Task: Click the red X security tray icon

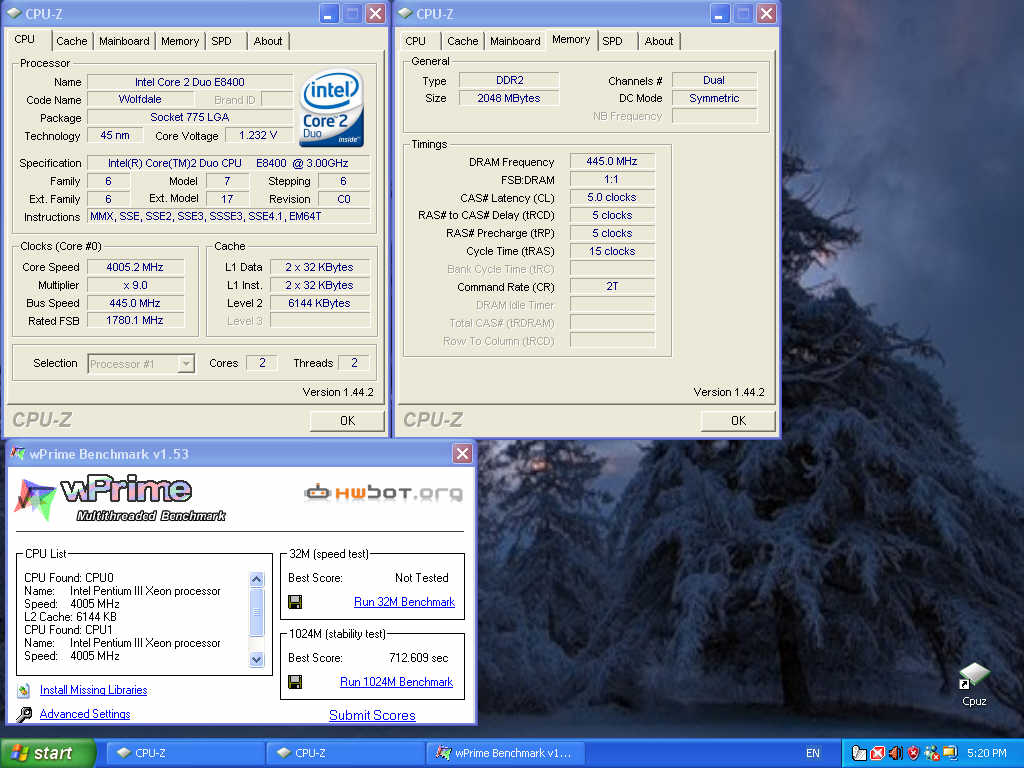Action: point(878,753)
